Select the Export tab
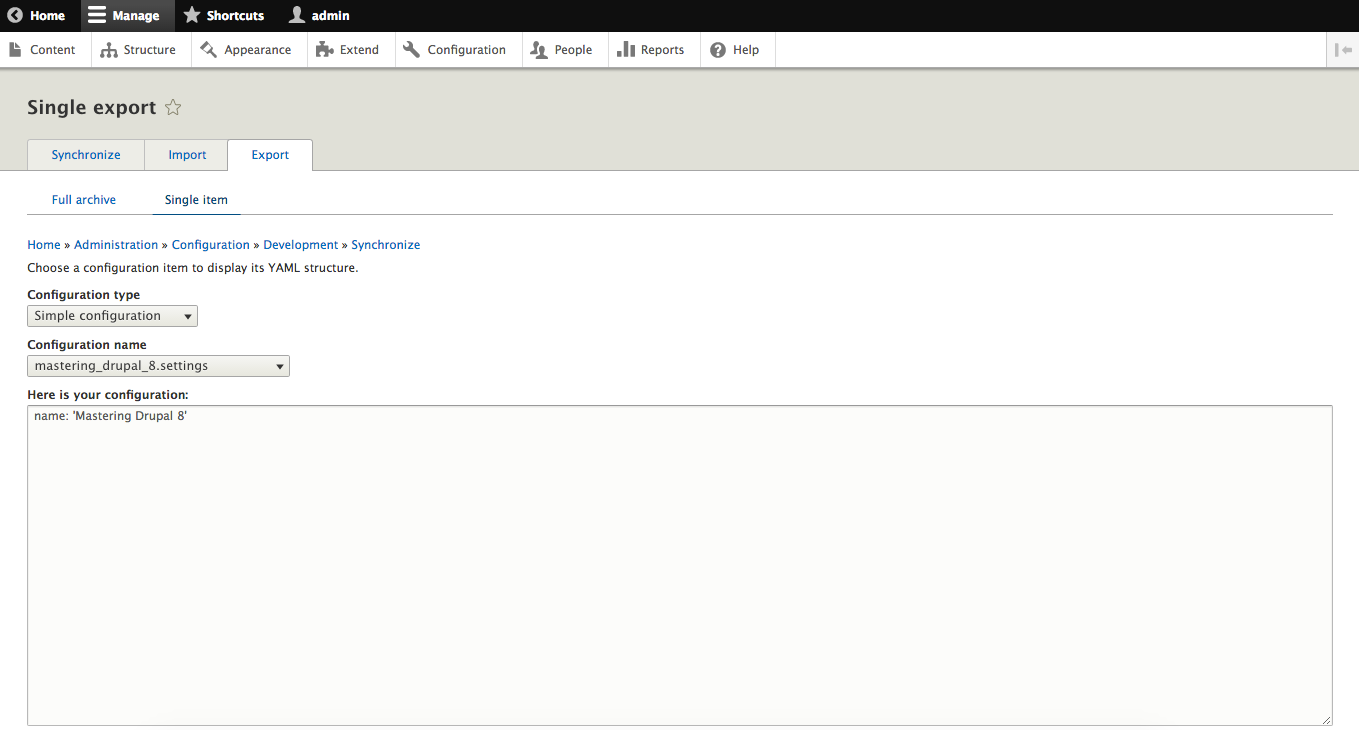 pyautogui.click(x=270, y=155)
